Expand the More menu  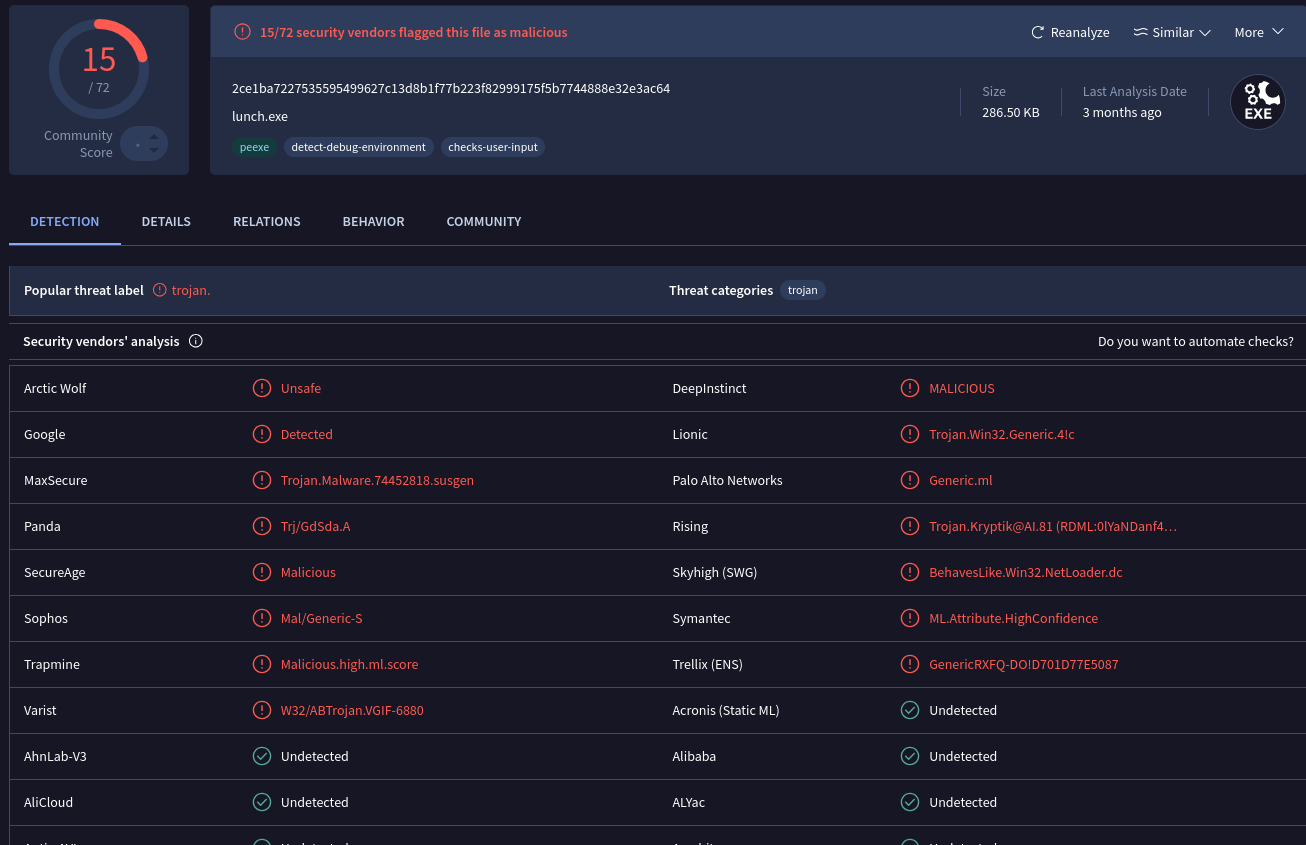(1259, 32)
